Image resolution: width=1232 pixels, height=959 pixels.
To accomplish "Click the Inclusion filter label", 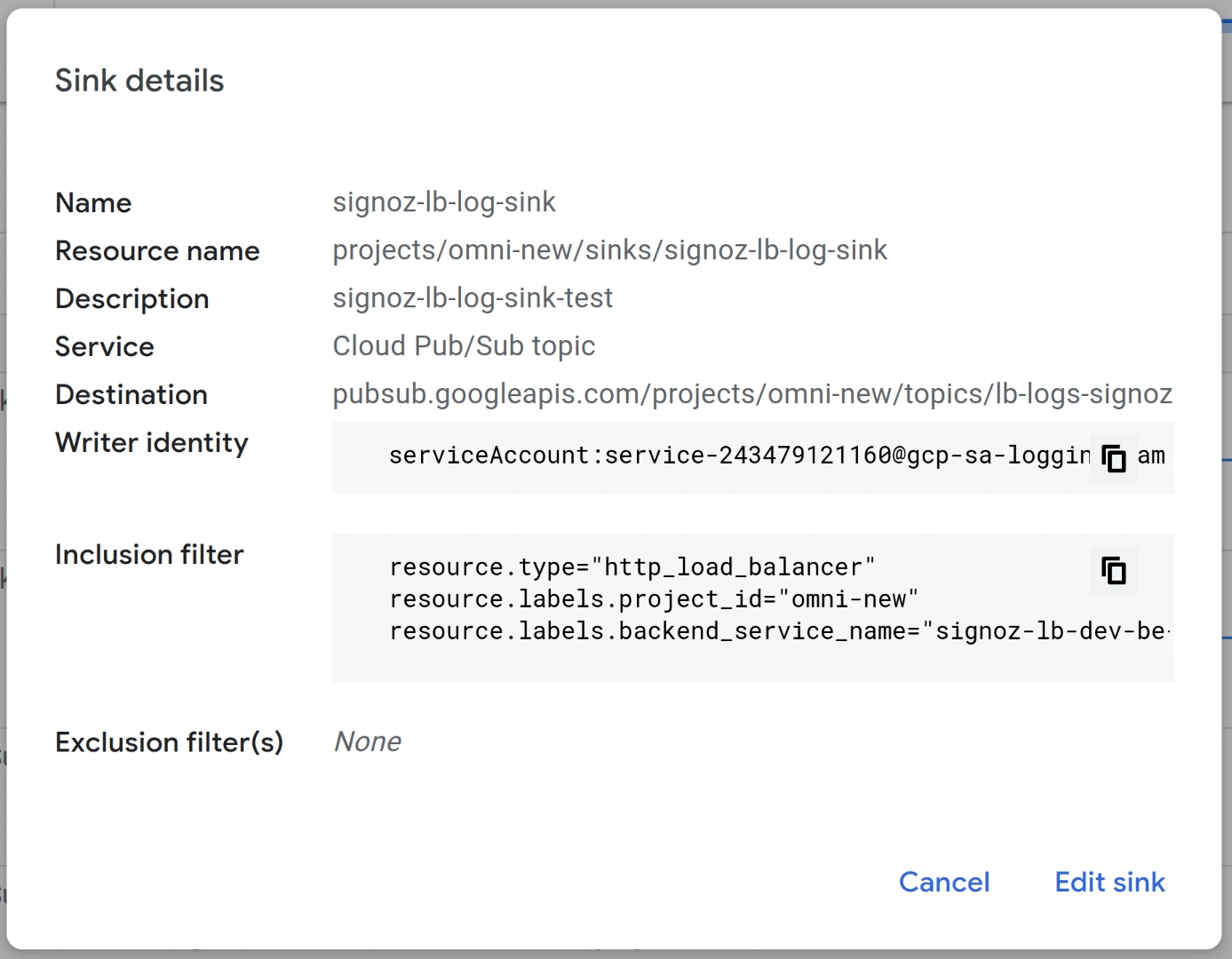I will 149,554.
